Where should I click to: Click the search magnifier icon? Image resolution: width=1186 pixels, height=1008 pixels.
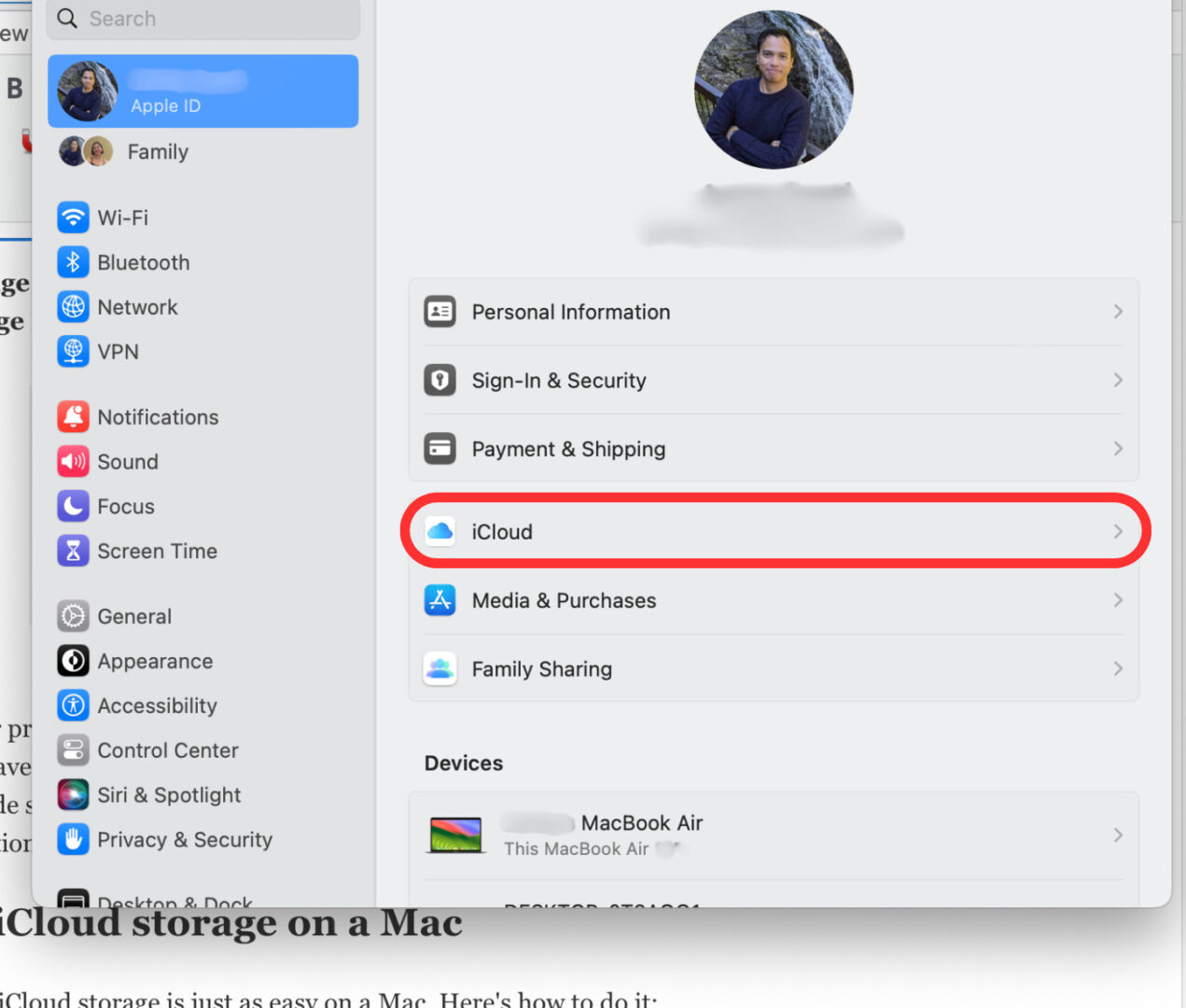click(x=67, y=19)
